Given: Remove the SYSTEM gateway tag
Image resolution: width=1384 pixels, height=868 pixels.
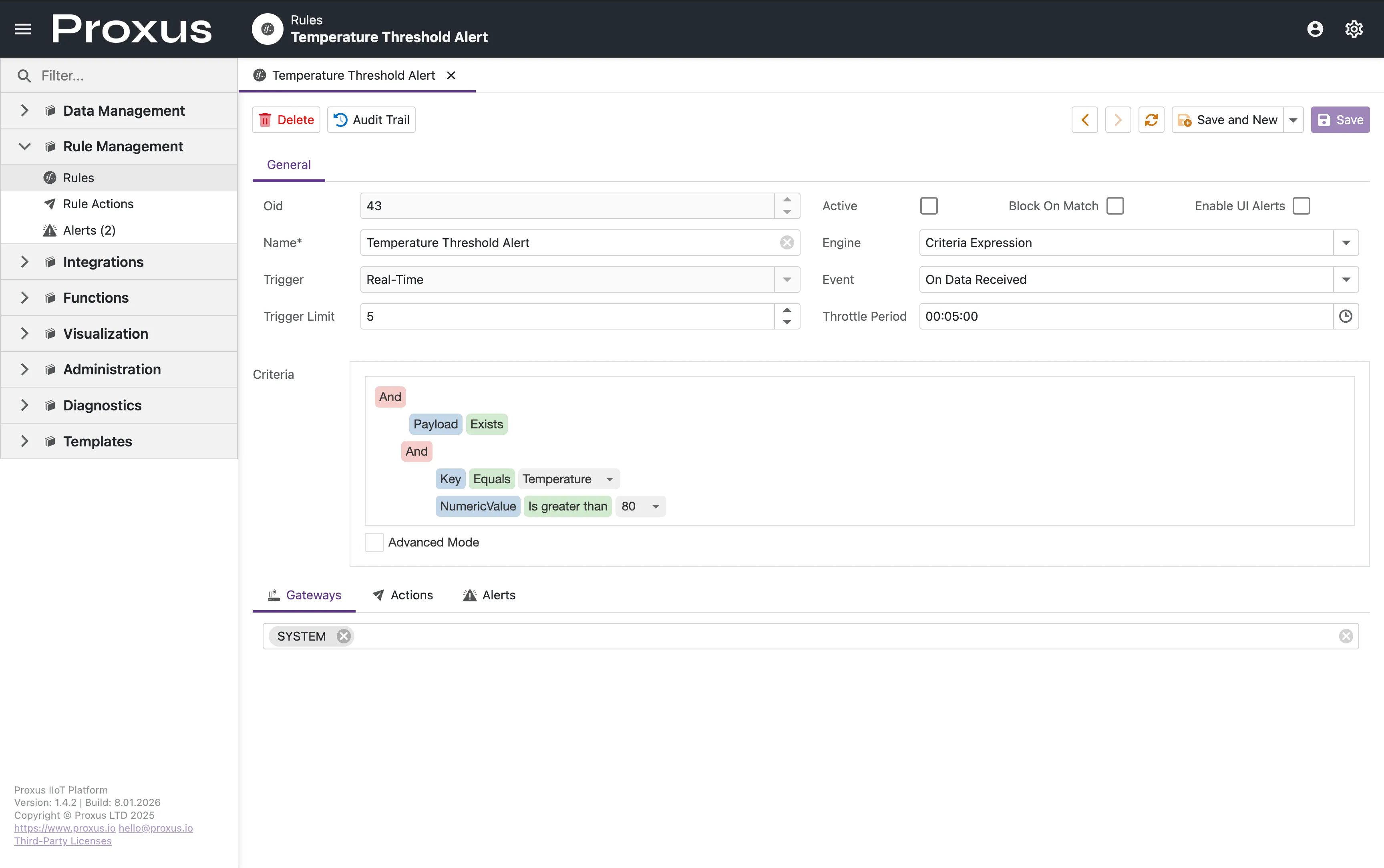Looking at the screenshot, I should point(343,636).
